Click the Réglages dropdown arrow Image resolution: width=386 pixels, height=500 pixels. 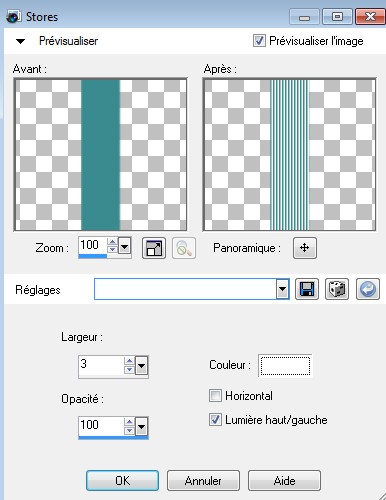[282, 289]
